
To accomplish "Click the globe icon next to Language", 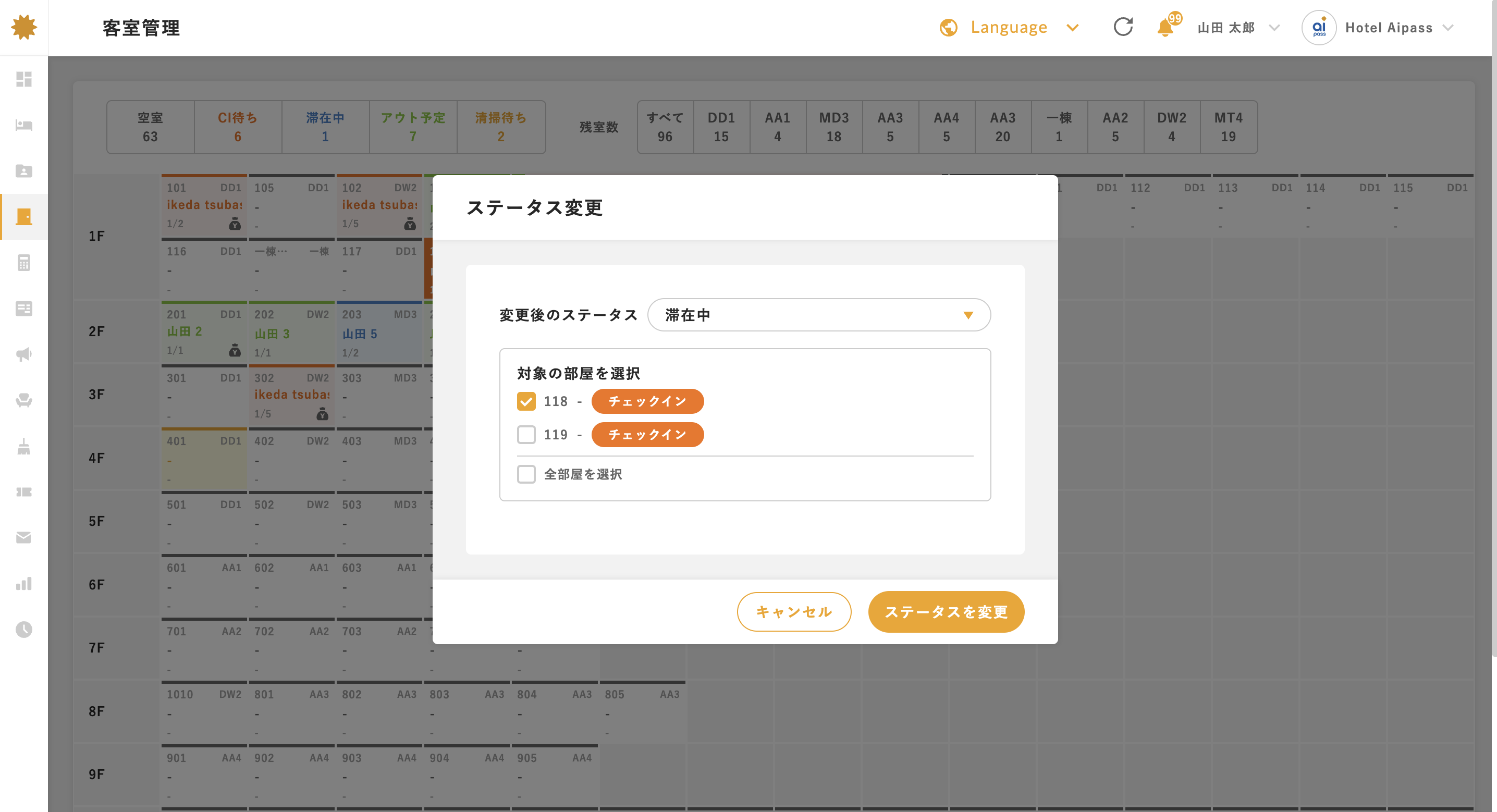I will point(949,27).
